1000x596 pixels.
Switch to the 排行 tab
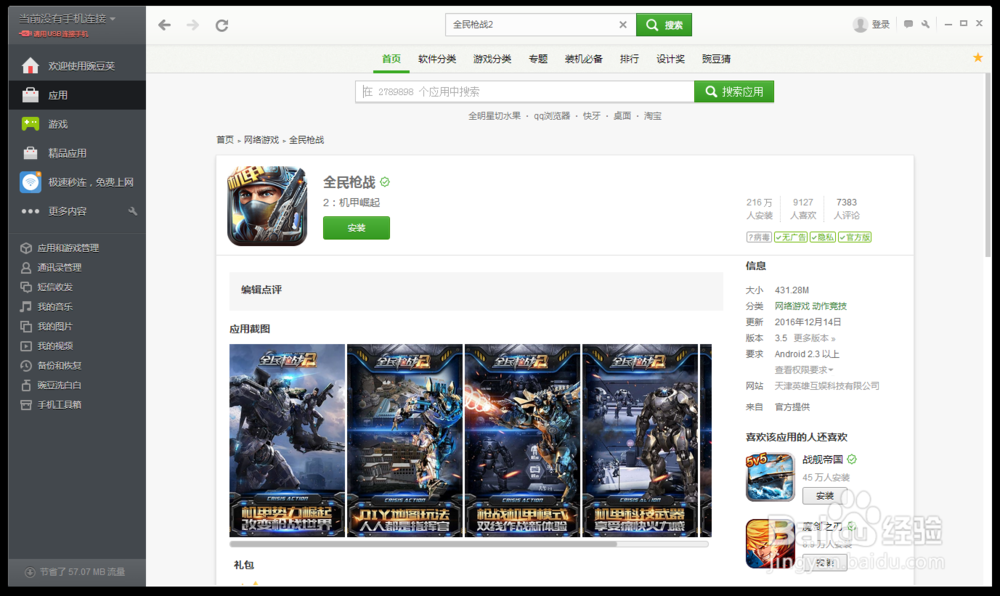(x=629, y=59)
